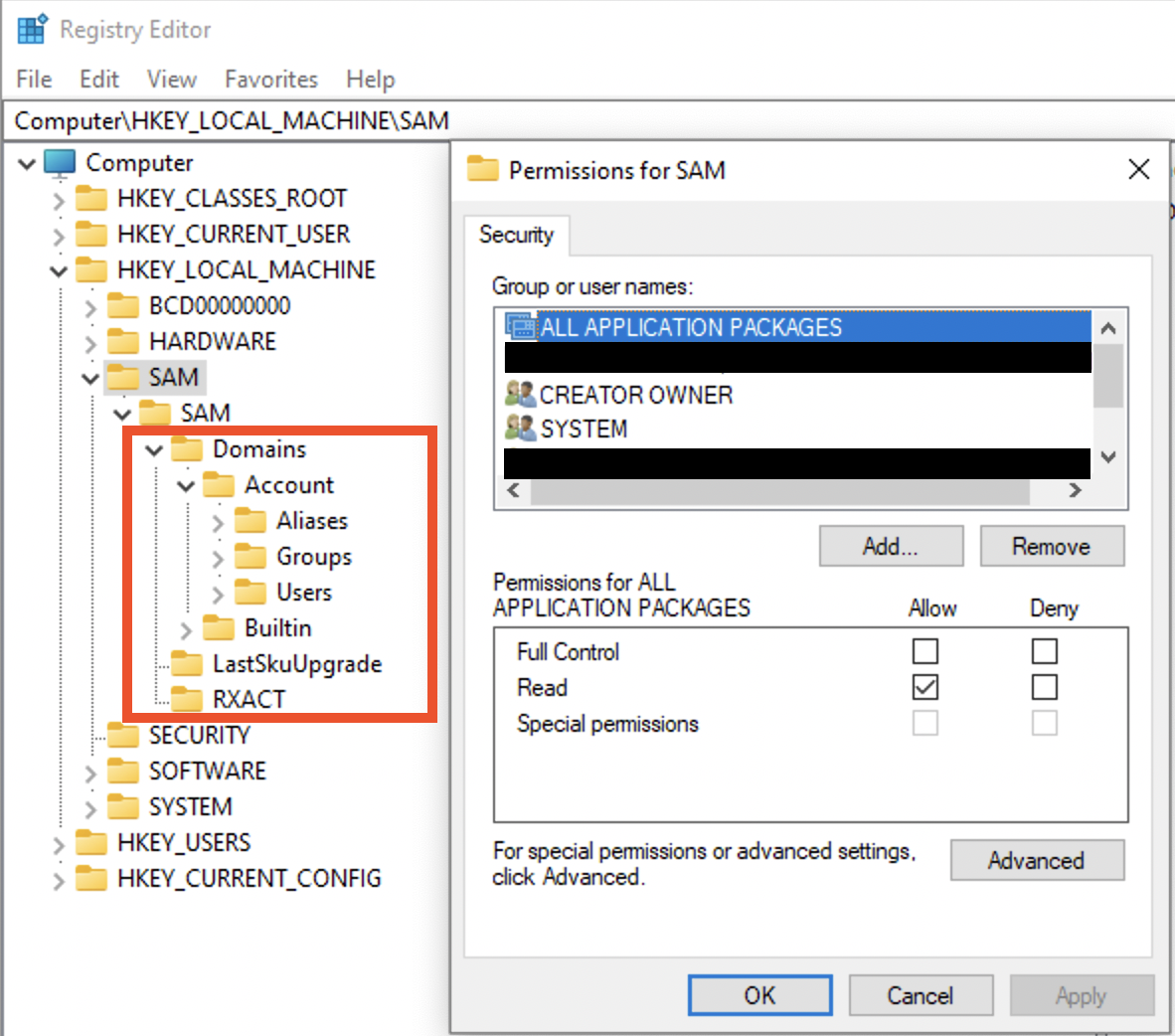Click the Registry Editor app icon
Viewport: 1175px width, 1036px height.
click(32, 29)
